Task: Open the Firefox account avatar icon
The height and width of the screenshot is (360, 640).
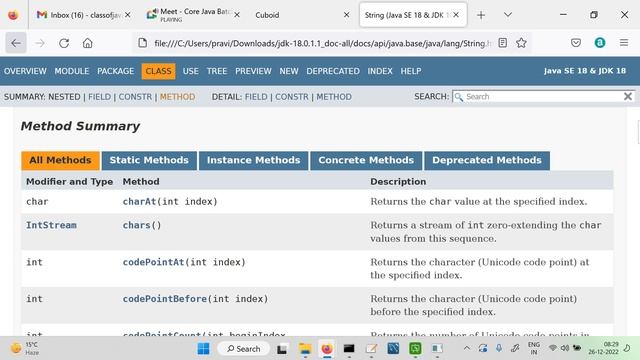Action: click(600, 43)
